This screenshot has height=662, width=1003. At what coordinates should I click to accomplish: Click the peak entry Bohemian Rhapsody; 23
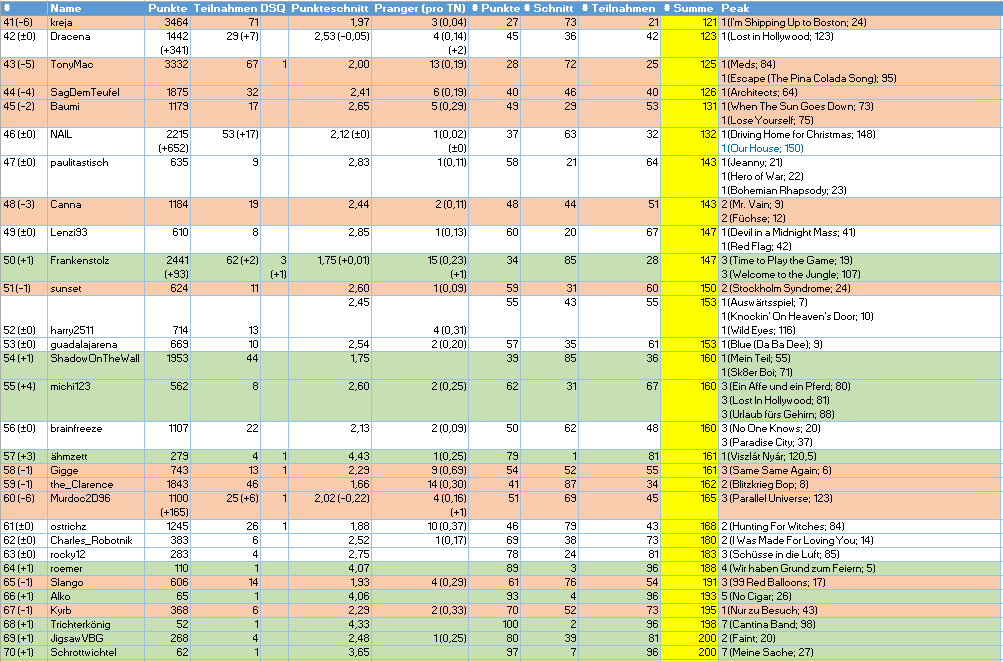click(x=784, y=191)
